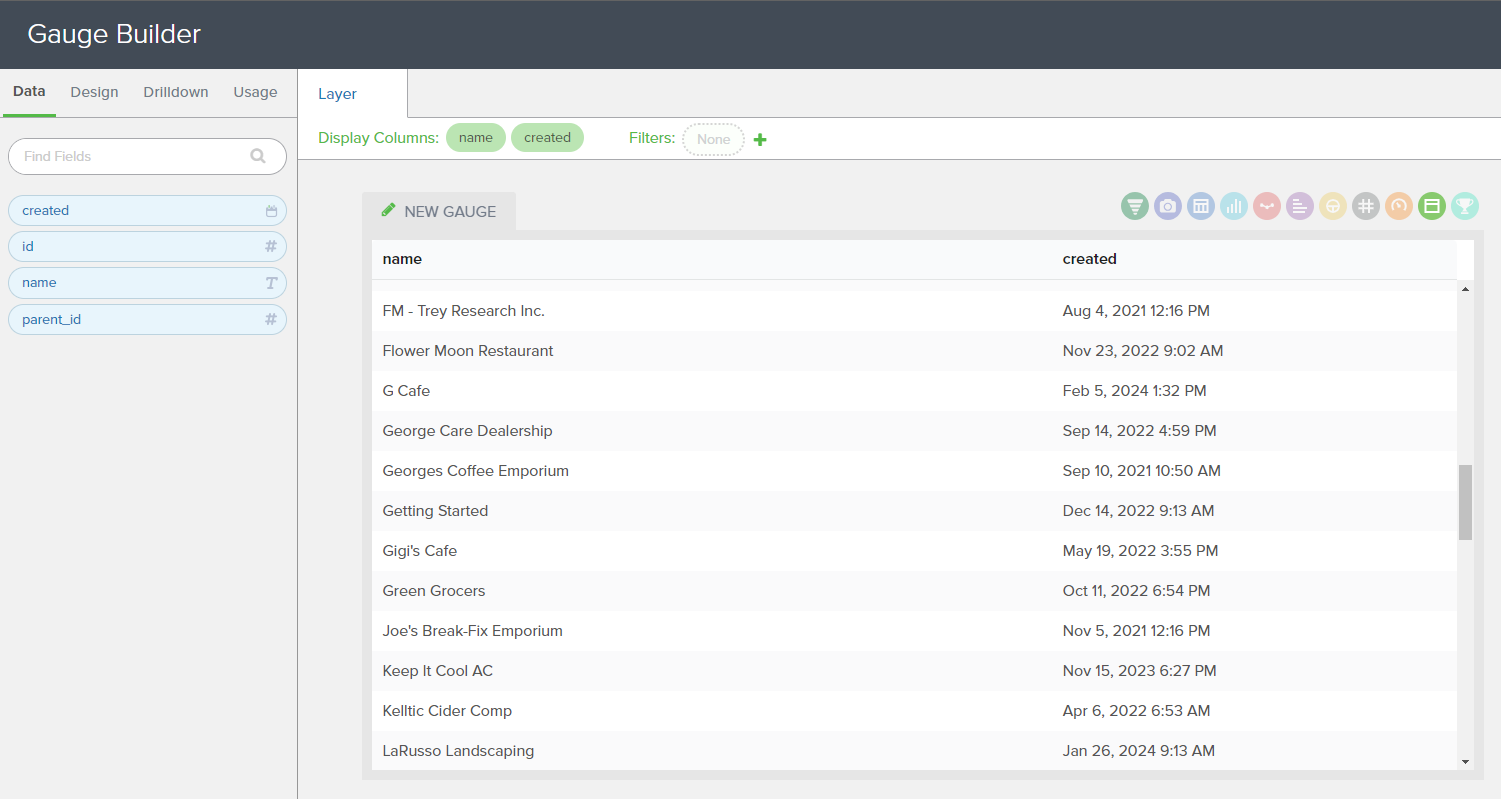The image size is (1501, 799).
Task: Add a filter with the green plus
Action: tap(760, 139)
